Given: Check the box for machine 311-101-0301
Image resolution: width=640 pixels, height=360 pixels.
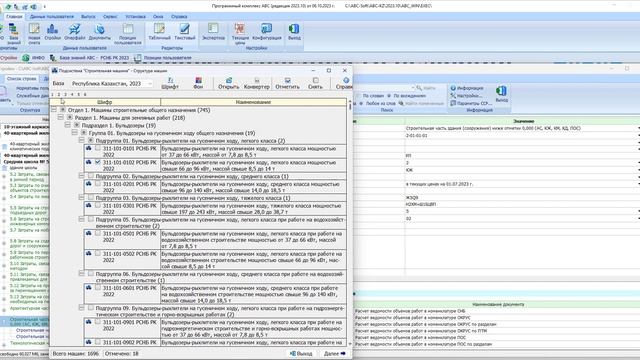Looking at the screenshot, I should click(98, 205).
